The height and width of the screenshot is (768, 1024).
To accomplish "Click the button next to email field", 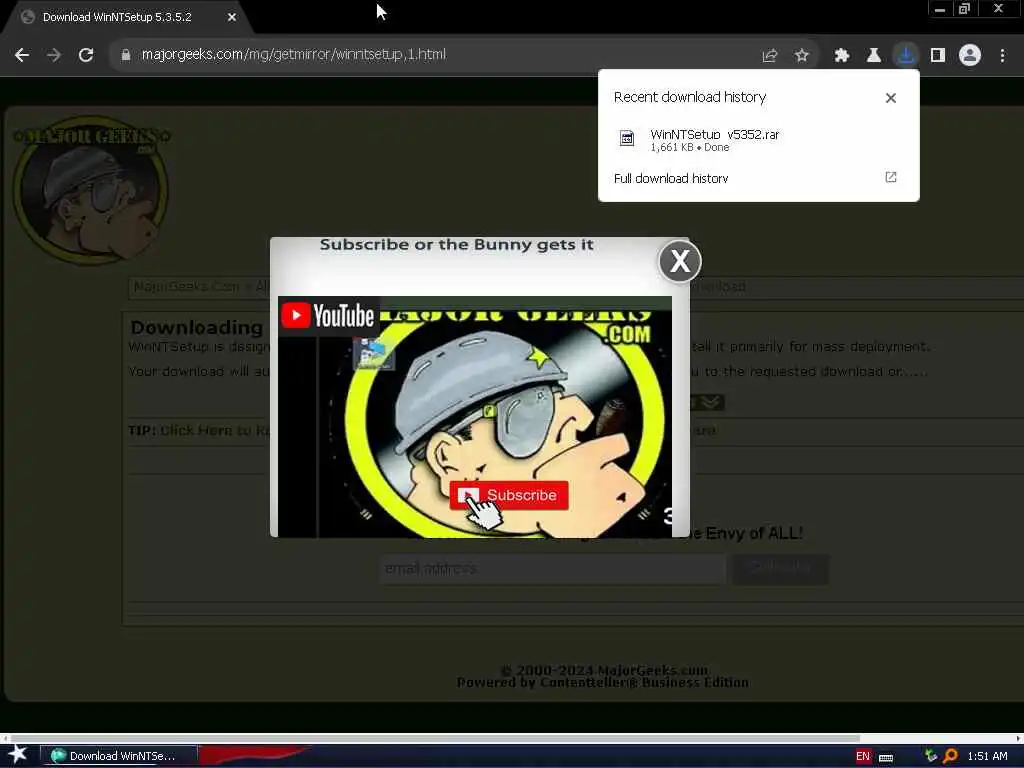I will [780, 569].
